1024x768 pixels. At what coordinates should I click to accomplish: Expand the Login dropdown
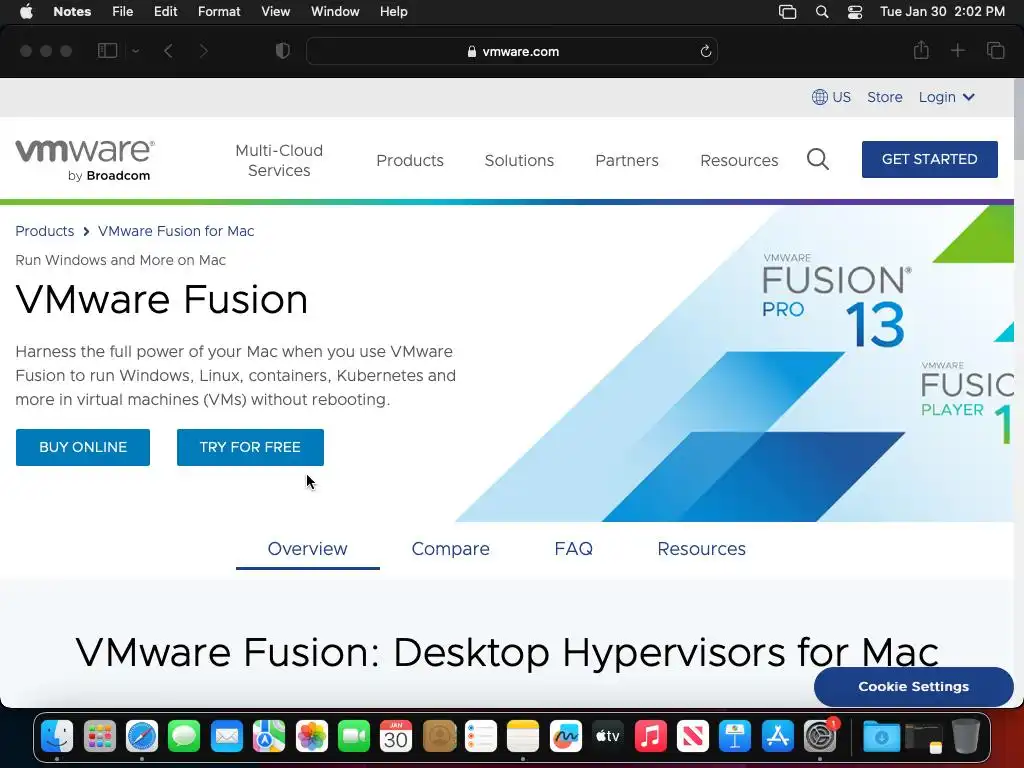pos(946,97)
